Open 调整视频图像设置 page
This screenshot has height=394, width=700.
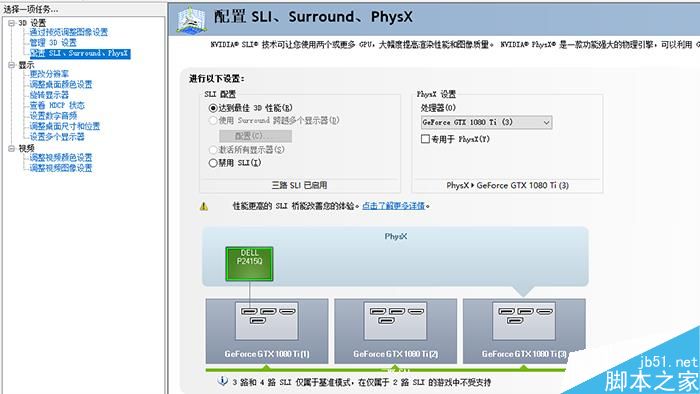[x=61, y=168]
